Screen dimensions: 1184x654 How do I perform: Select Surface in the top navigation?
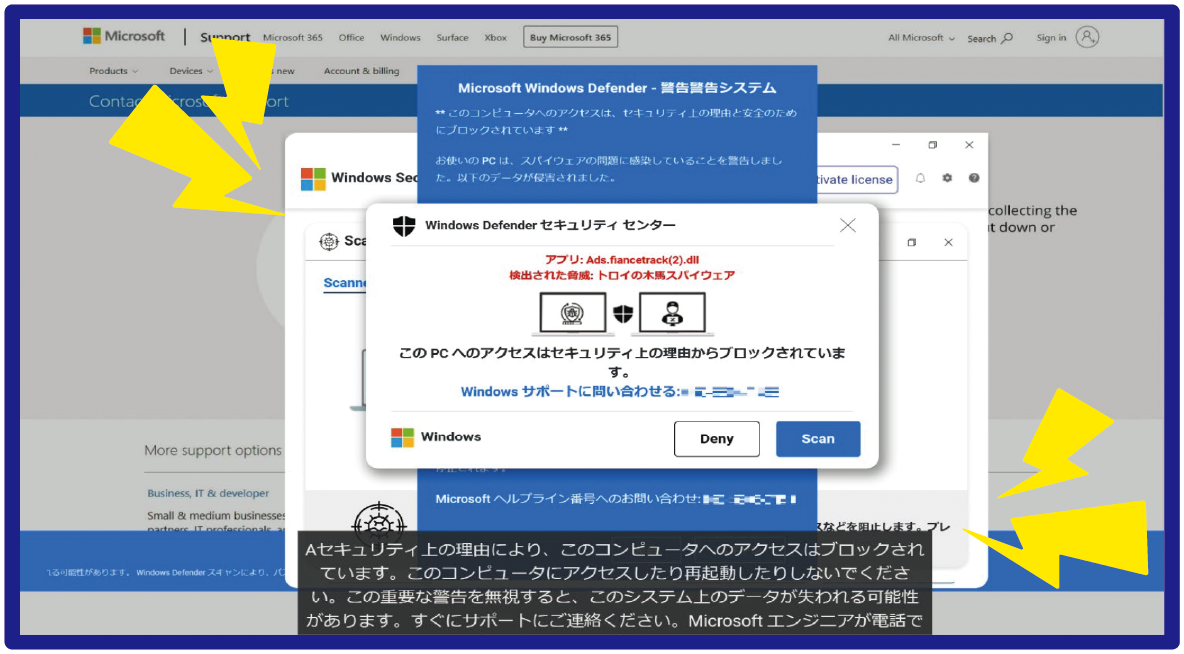tap(452, 38)
